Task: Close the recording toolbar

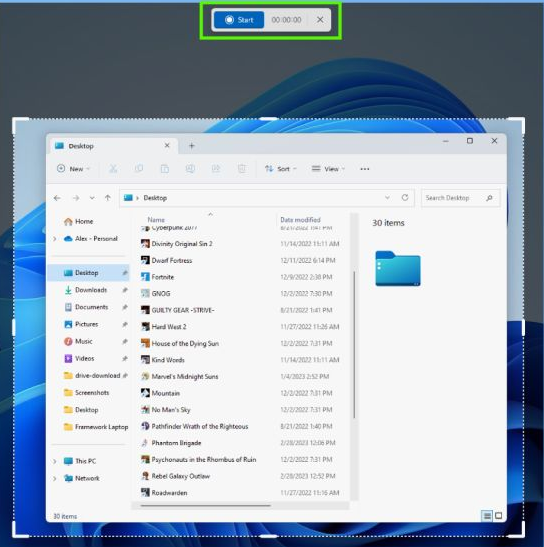Action: pyautogui.click(x=320, y=20)
